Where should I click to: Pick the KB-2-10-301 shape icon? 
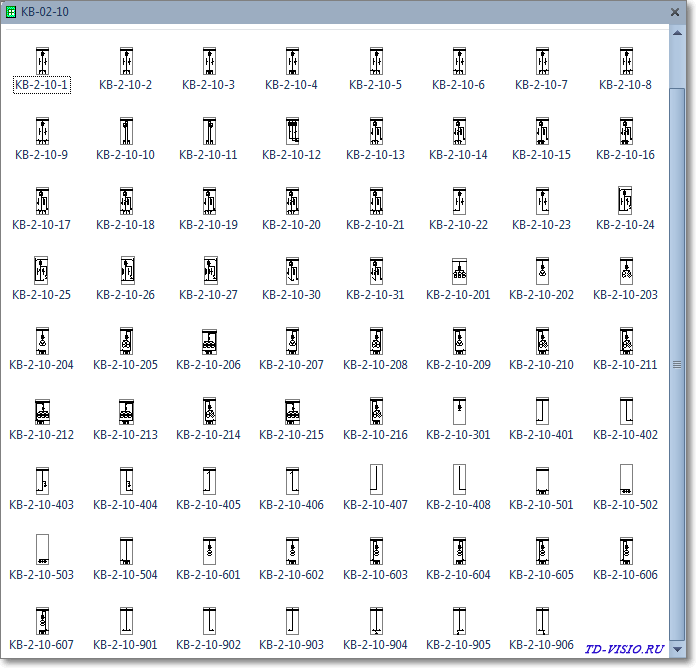tap(459, 411)
